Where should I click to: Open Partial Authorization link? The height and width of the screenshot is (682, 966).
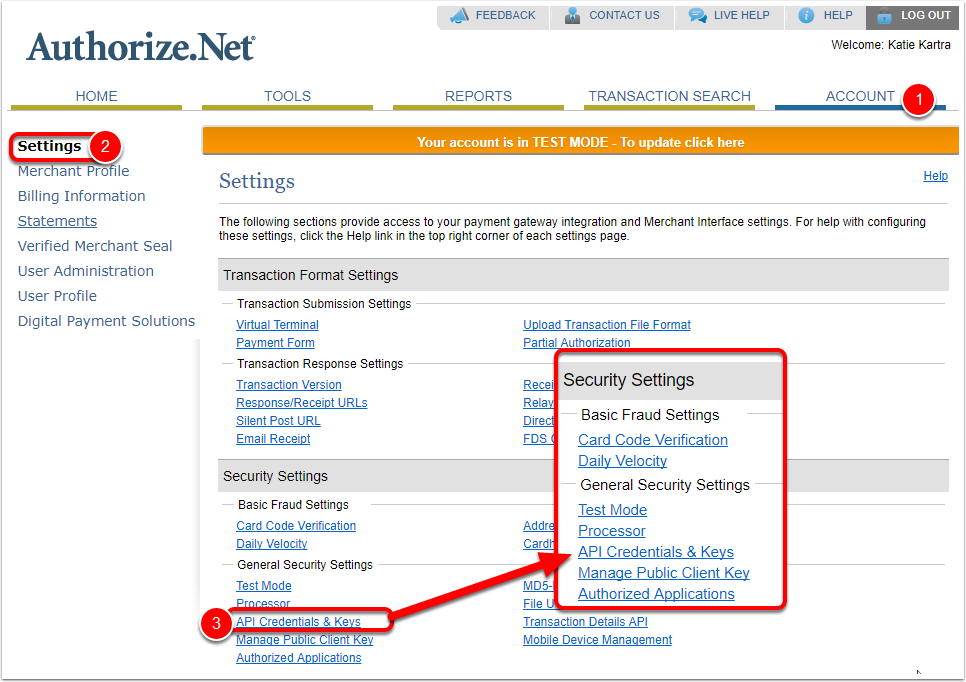[x=577, y=343]
